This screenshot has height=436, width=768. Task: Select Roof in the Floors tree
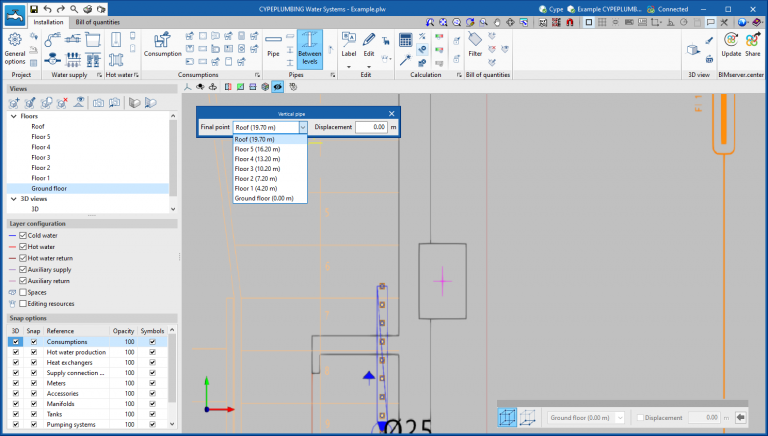pyautogui.click(x=38, y=126)
